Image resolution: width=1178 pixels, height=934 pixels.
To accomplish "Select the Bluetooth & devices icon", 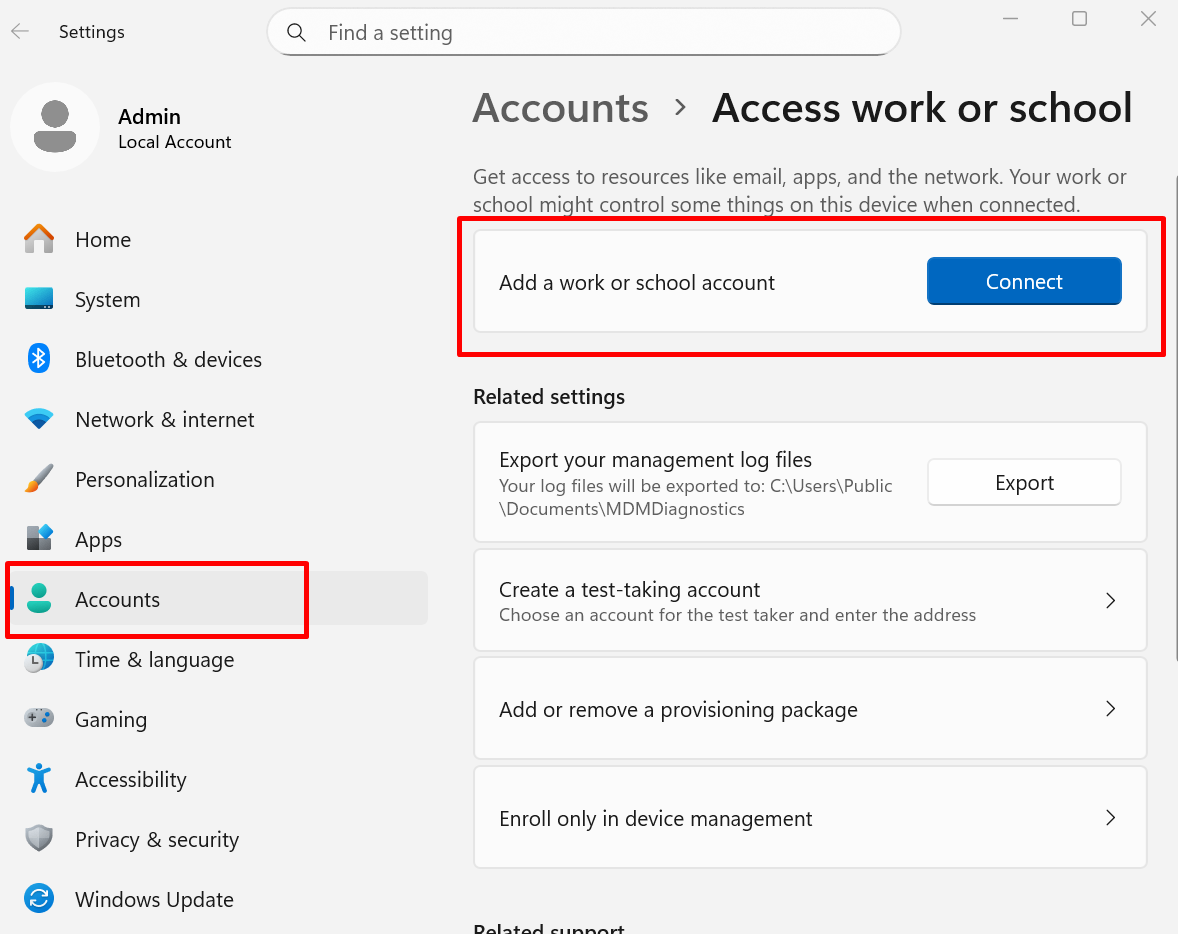I will [x=39, y=359].
